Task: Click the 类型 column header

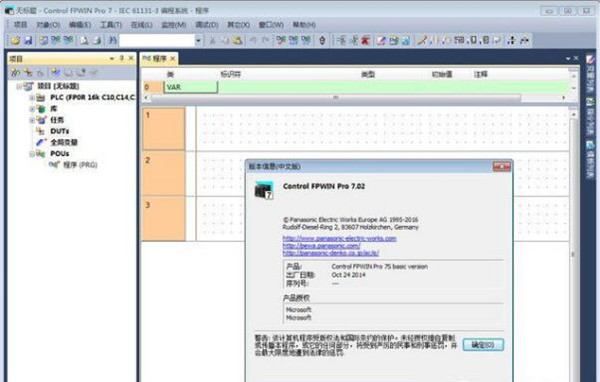Action: coord(368,74)
